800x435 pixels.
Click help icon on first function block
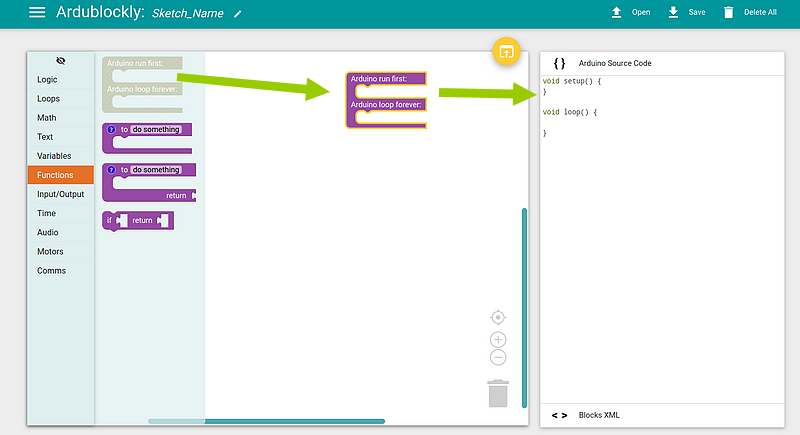tap(111, 130)
